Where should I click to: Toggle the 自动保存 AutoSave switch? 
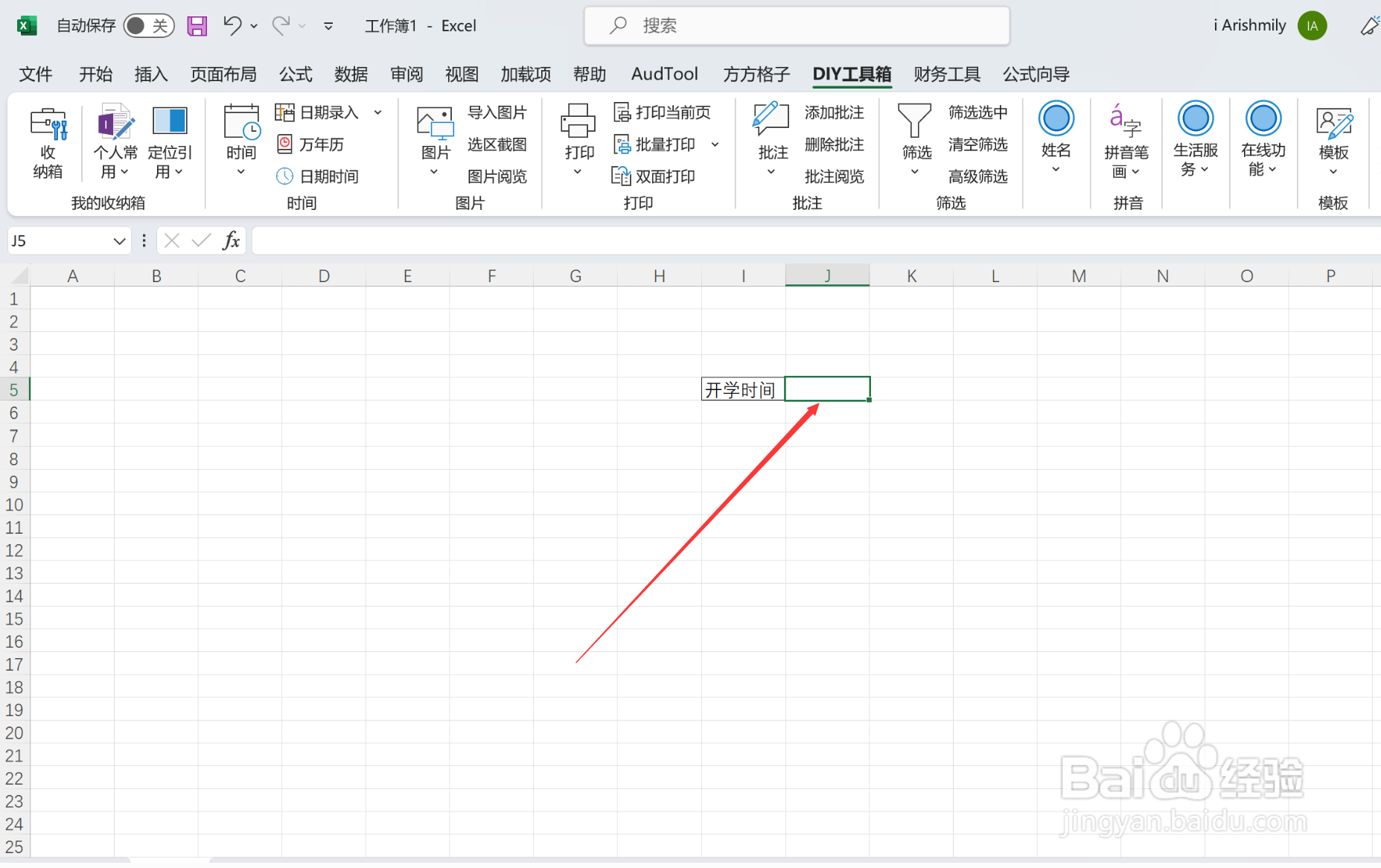click(x=148, y=26)
